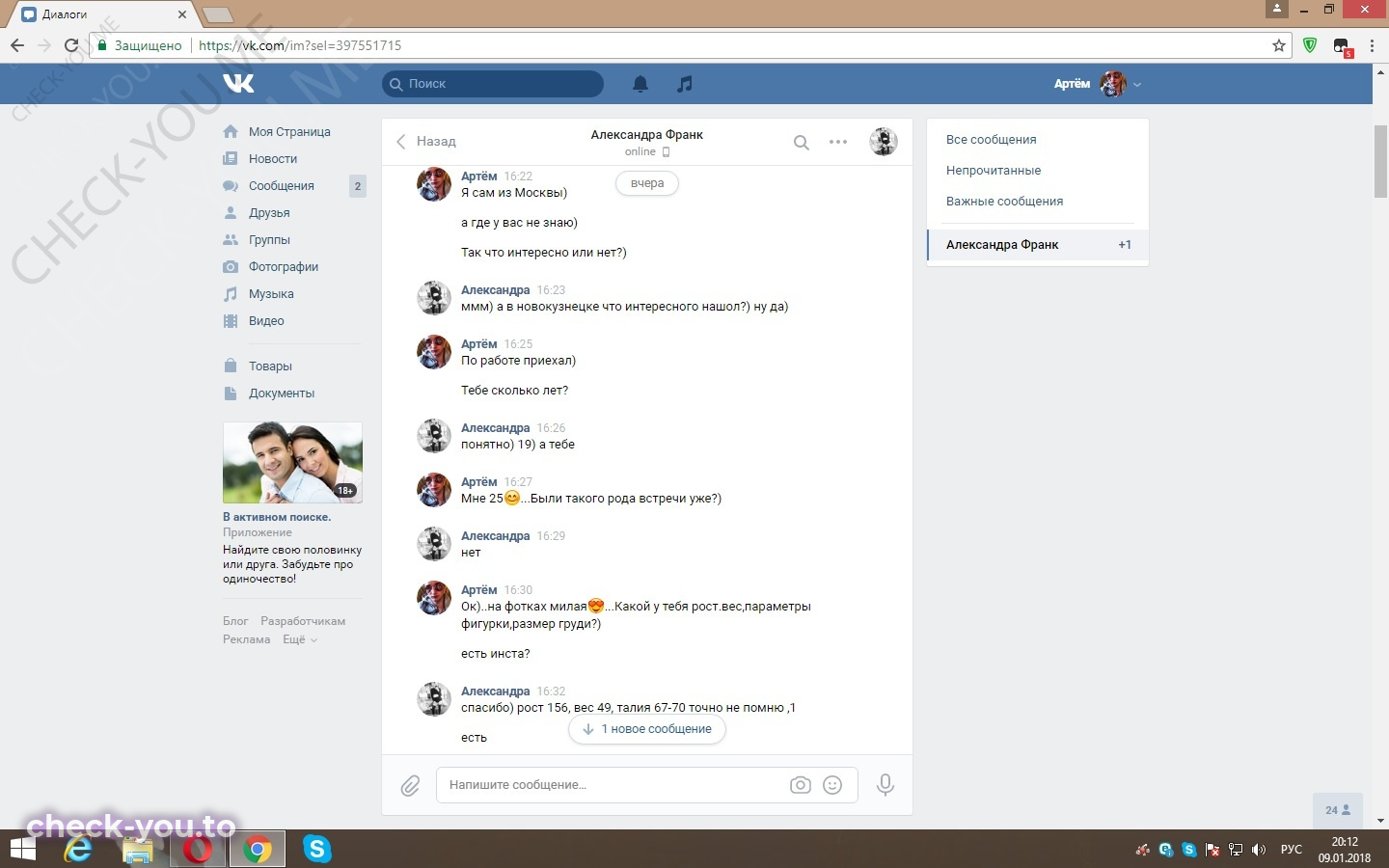The height and width of the screenshot is (868, 1389).
Task: Go to Моя Страница
Action: (x=289, y=132)
